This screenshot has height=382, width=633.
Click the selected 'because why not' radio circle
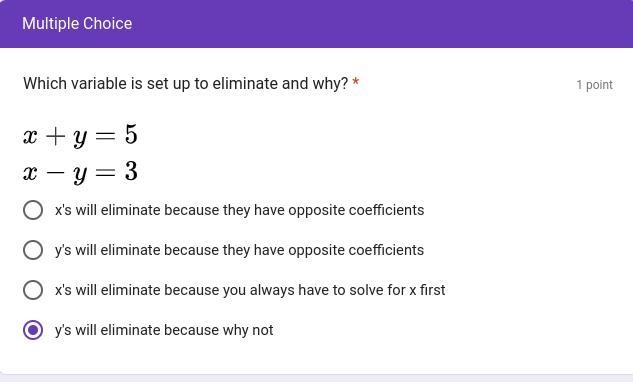click(33, 330)
